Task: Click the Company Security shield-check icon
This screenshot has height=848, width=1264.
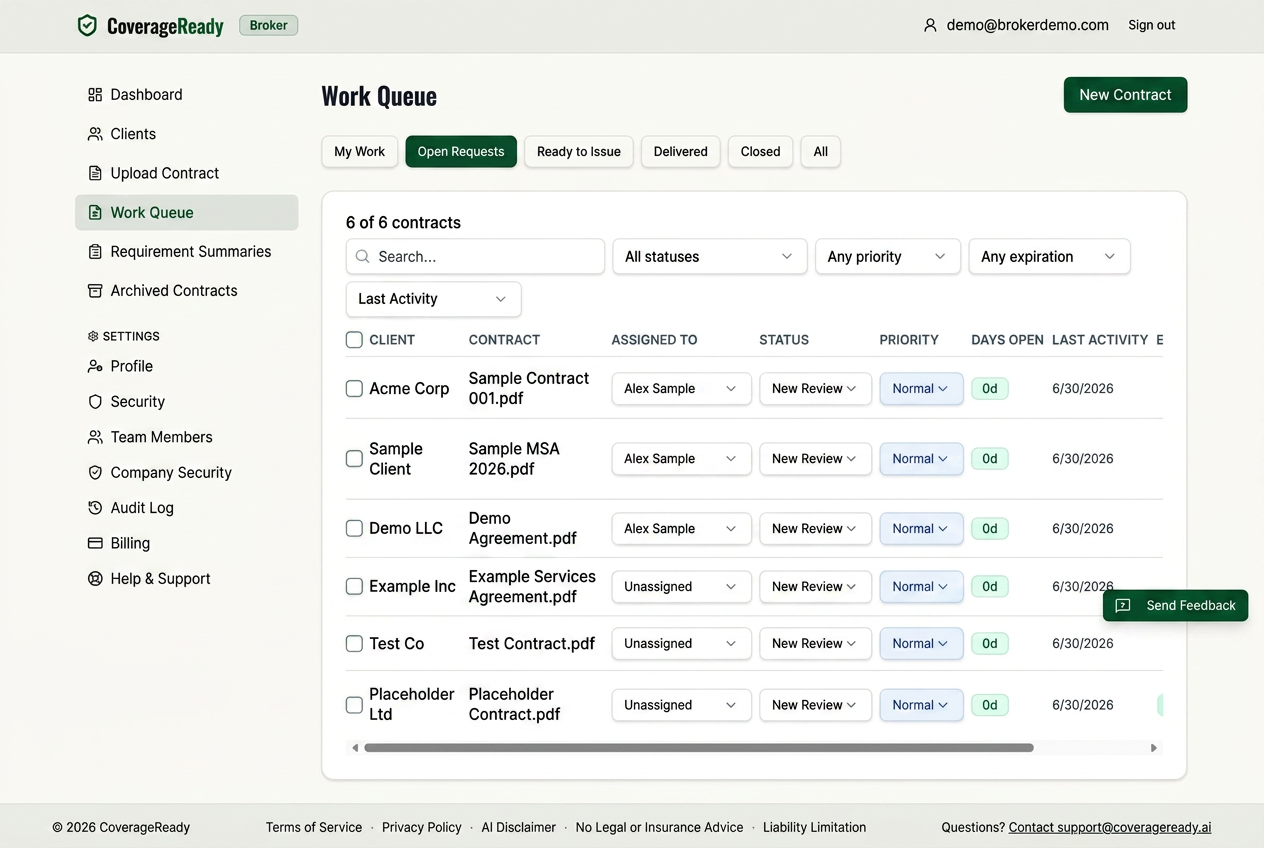Action: [x=95, y=473]
